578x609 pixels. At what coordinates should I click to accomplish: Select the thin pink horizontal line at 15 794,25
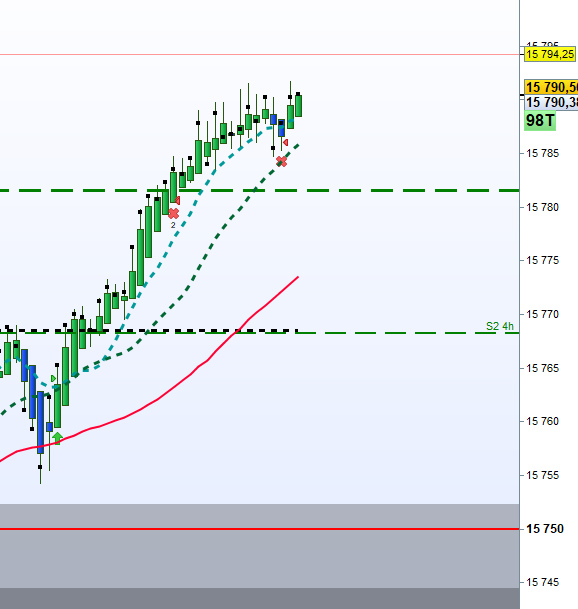(259, 55)
